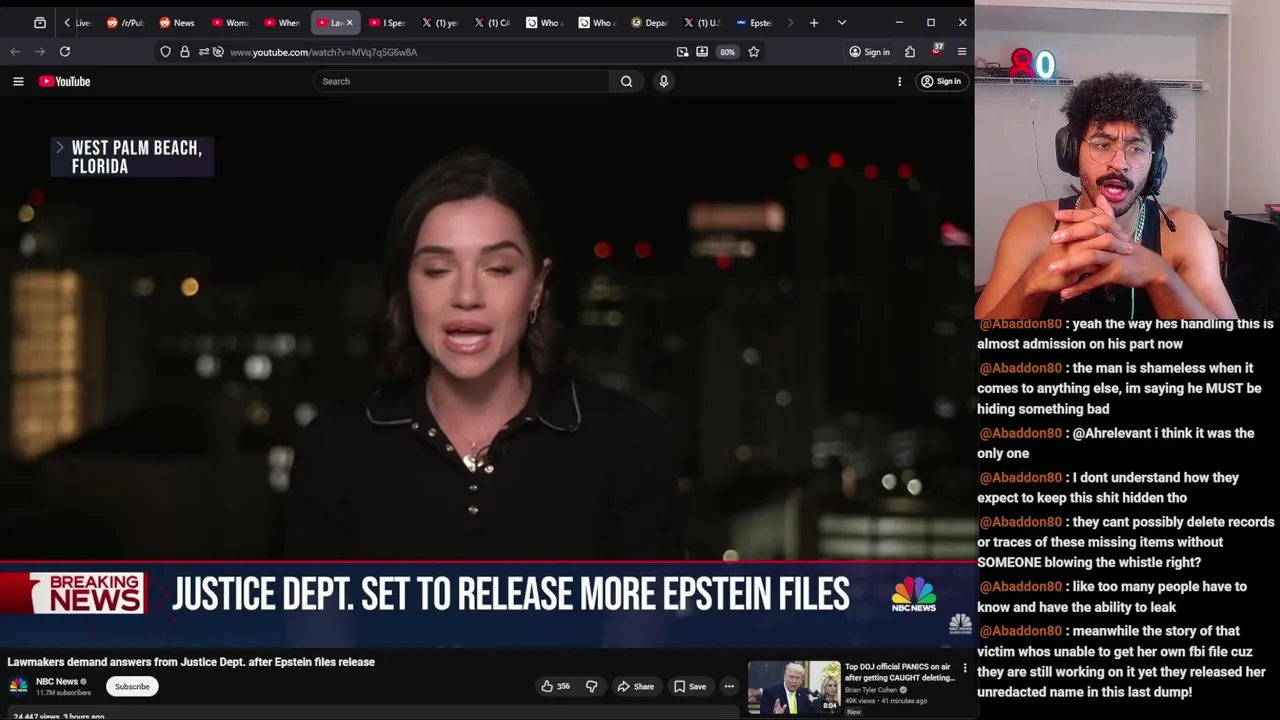The width and height of the screenshot is (1280, 720).
Task: Click the autoplay blocked icon in address bar
Action: (x=218, y=51)
